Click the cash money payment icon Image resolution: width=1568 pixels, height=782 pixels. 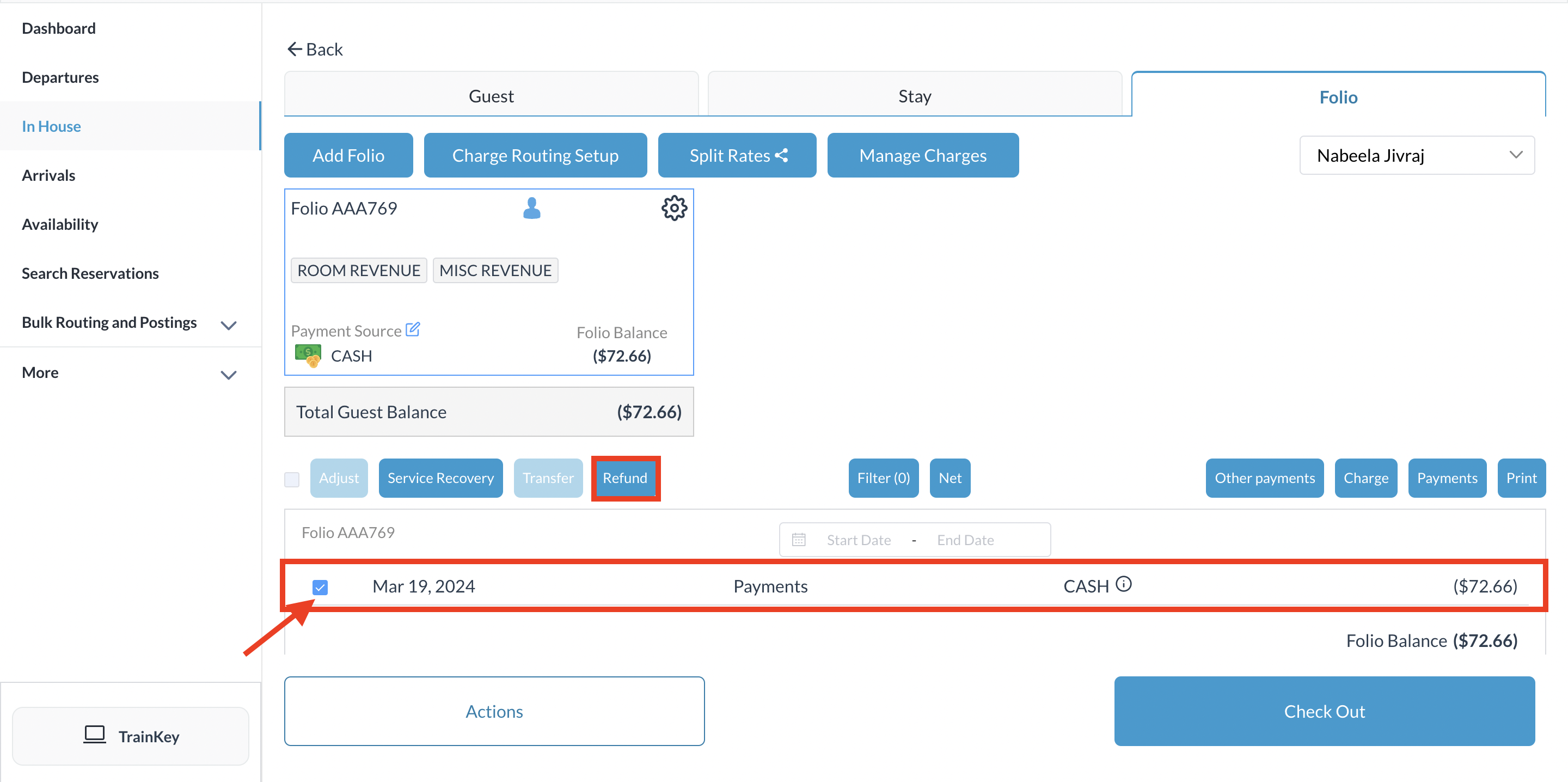pyautogui.click(x=308, y=355)
